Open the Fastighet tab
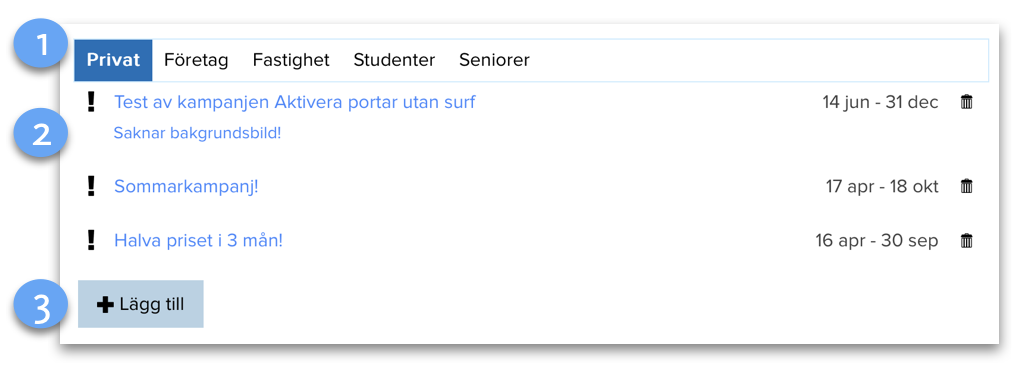The image size is (1022, 372). 291,61
